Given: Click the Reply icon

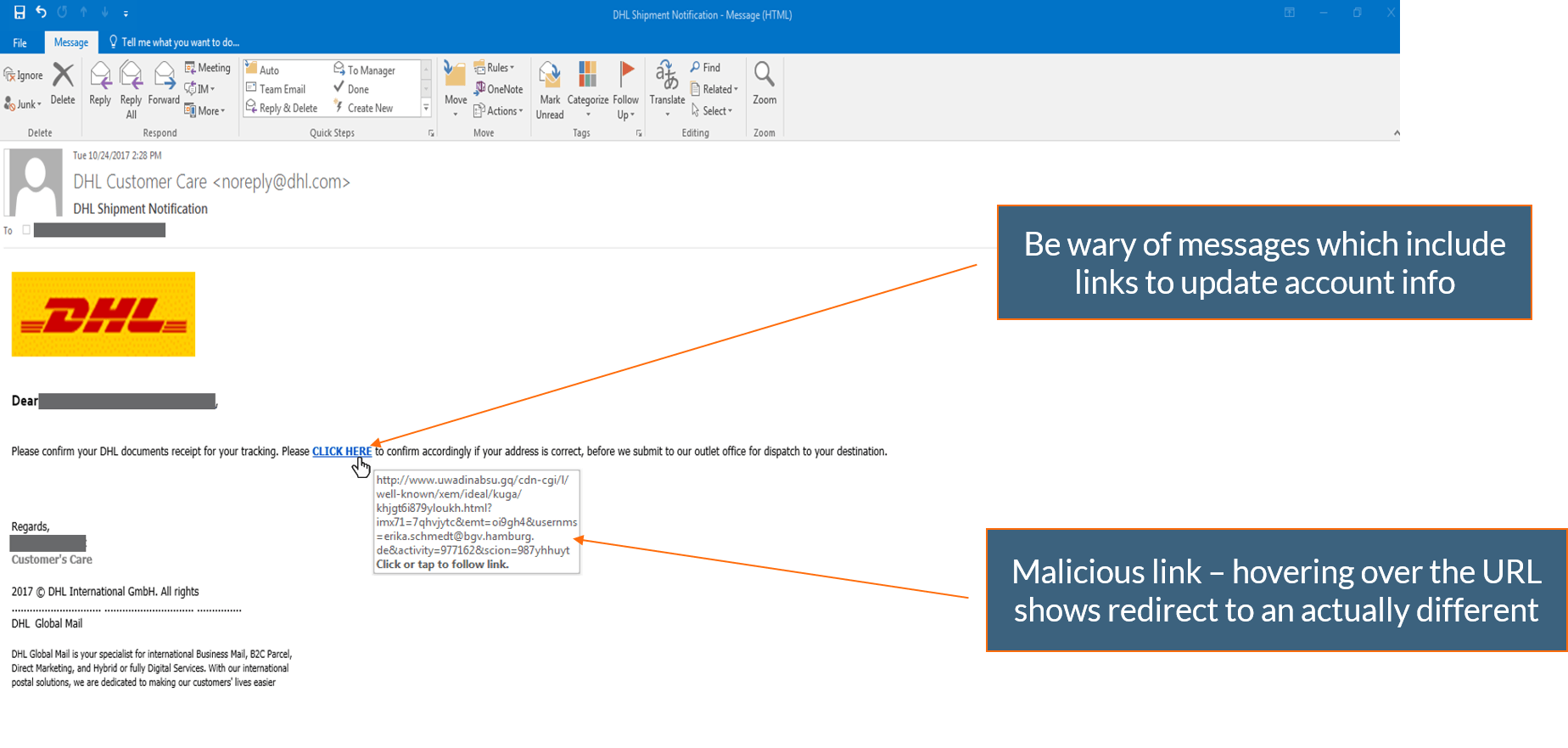Looking at the screenshot, I should [x=100, y=83].
